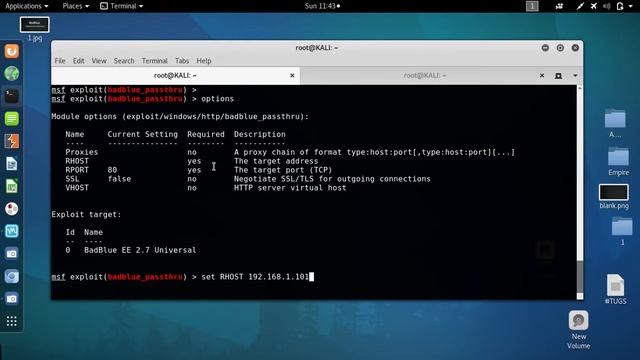The width and height of the screenshot is (640, 360).
Task: Switch to the second root@KALI tab
Action: coord(424,76)
